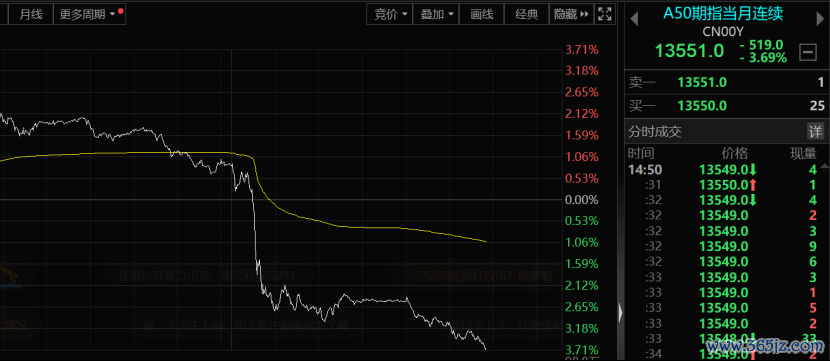Select the 14:50 trade row

click(x=722, y=170)
